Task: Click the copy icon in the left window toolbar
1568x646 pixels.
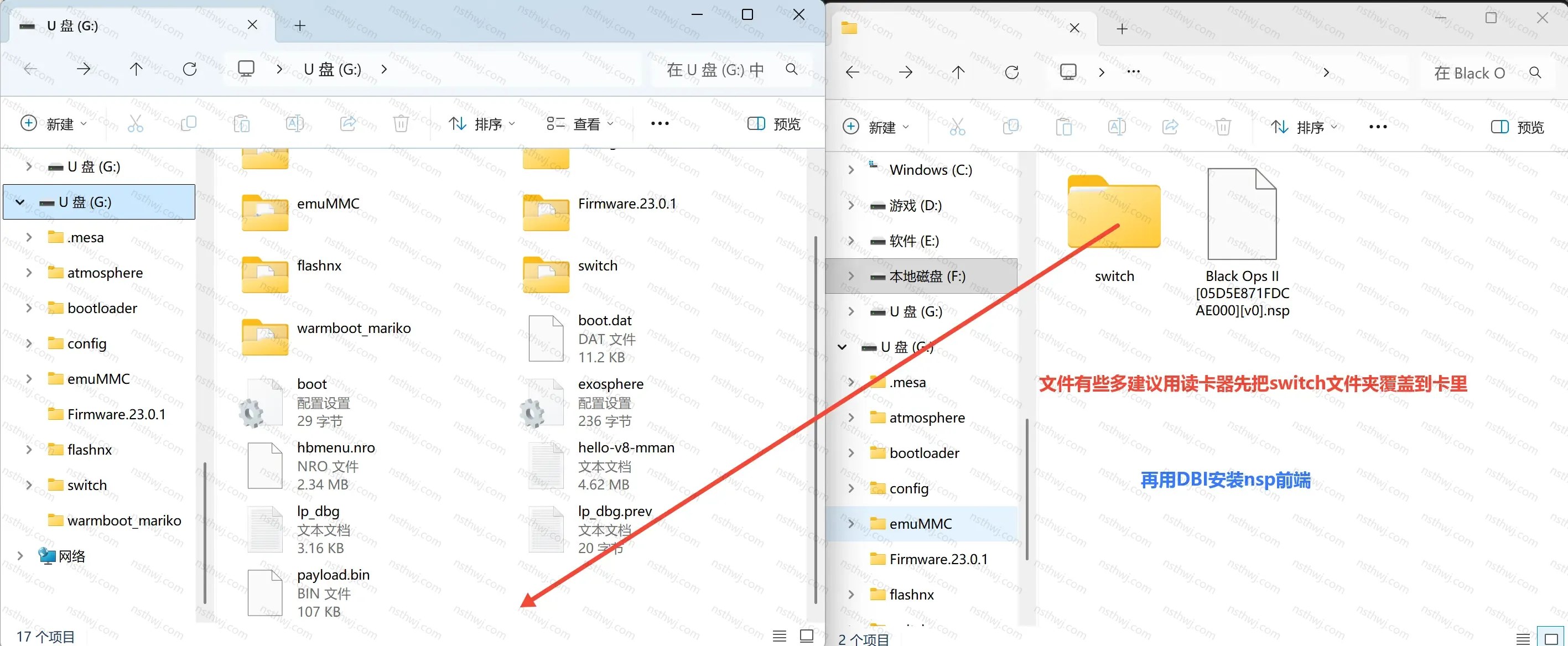Action: (x=189, y=124)
